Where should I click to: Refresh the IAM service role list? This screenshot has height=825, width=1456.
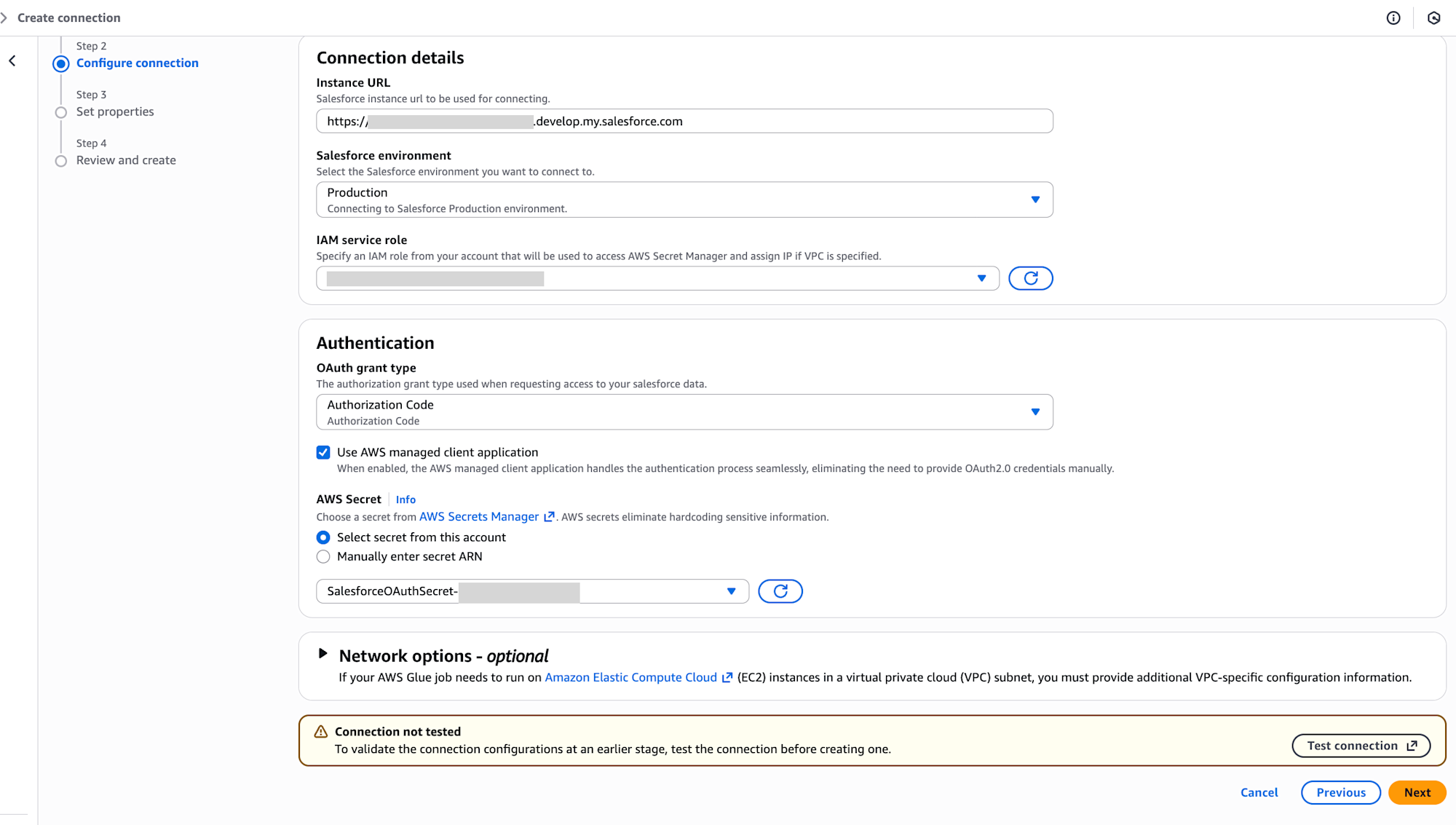tap(1030, 277)
